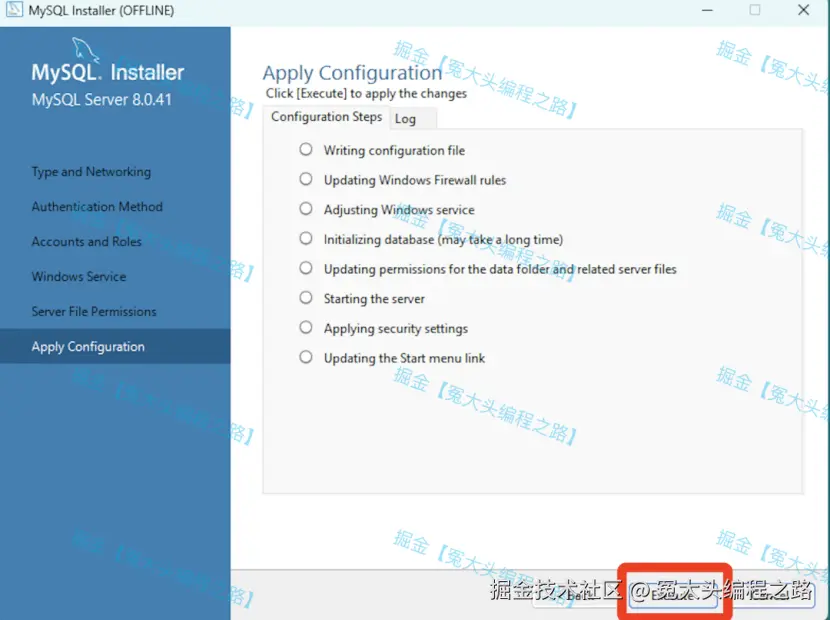Click the disabled maximize window button
The width and height of the screenshot is (830, 620).
coord(755,10)
